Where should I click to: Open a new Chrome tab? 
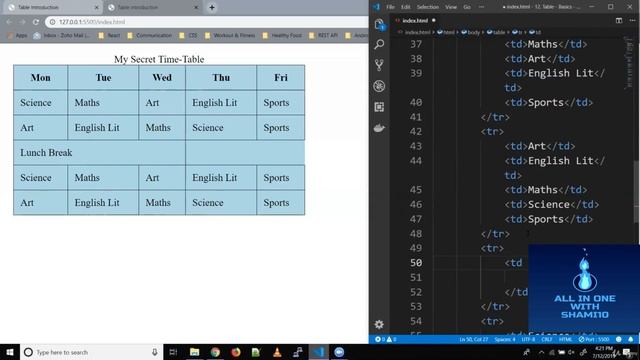click(212, 7)
